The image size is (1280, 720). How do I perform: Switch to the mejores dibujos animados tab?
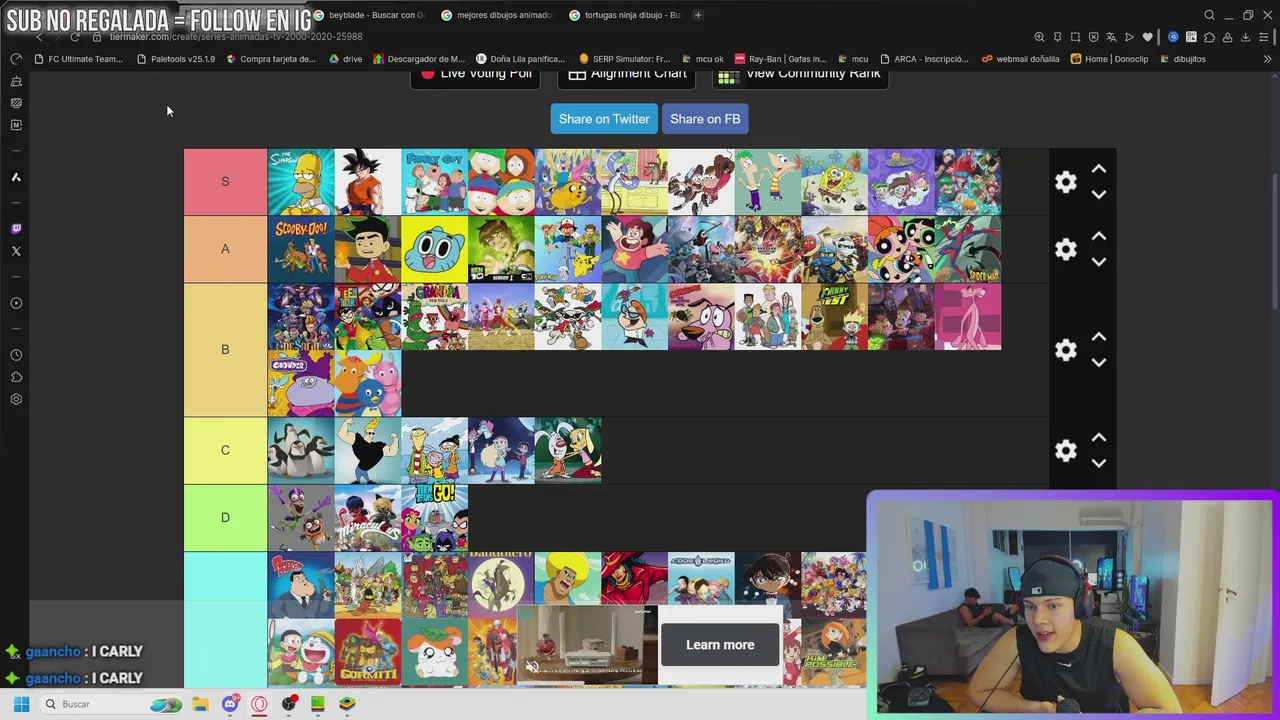click(498, 15)
